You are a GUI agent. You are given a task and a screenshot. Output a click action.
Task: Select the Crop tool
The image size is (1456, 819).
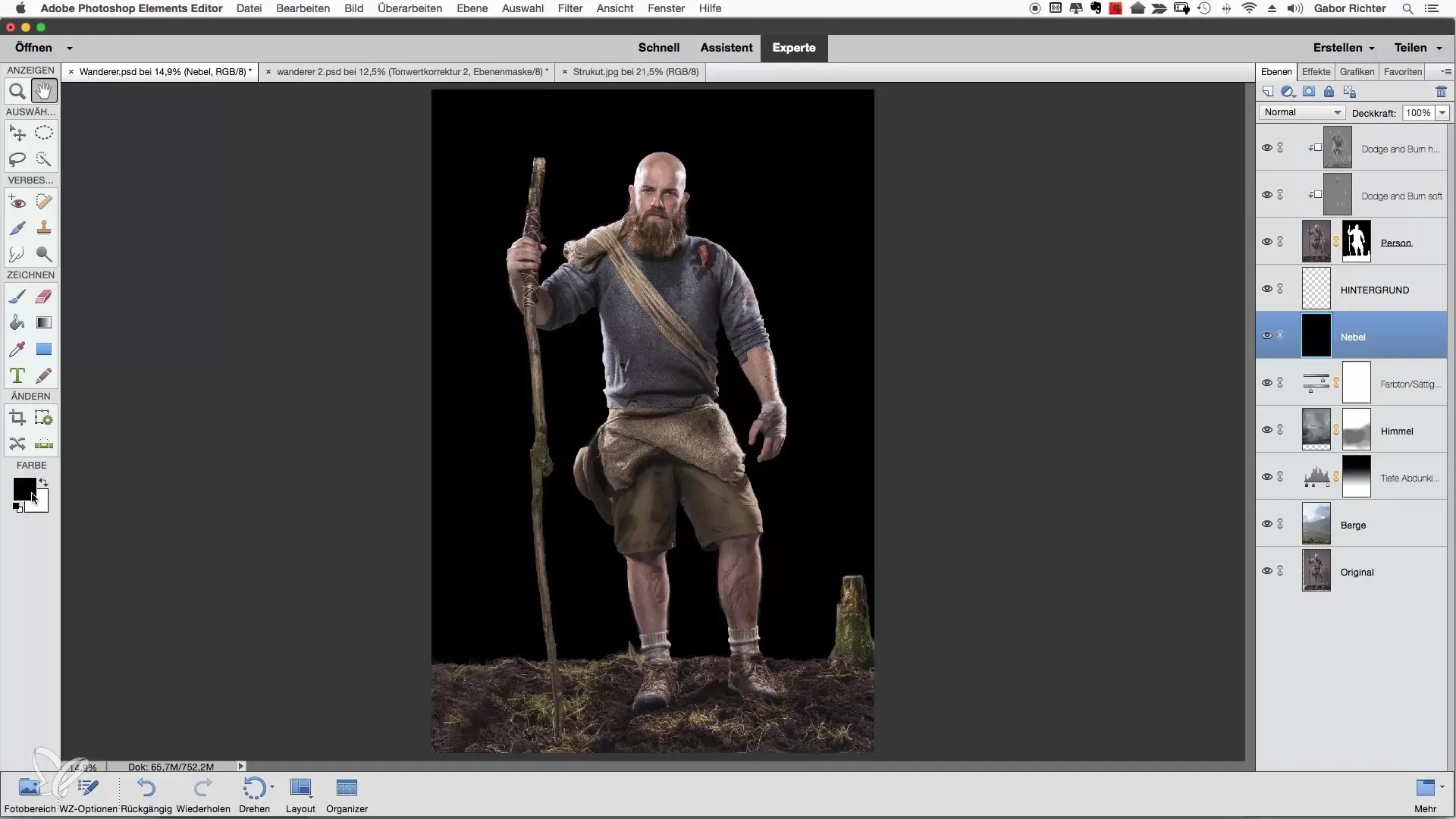click(x=17, y=418)
